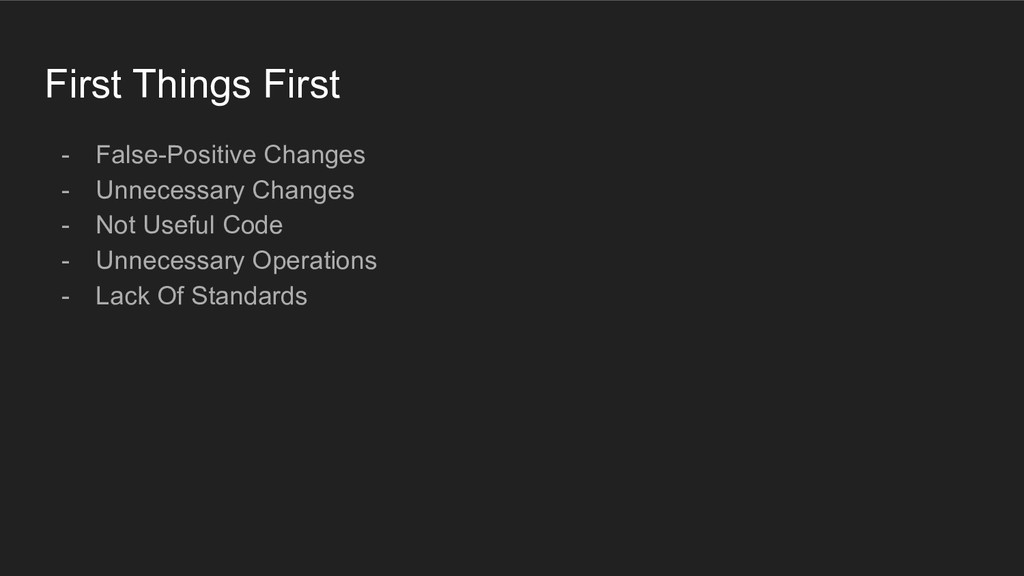The width and height of the screenshot is (1024, 576).
Task: Click the "First Things First" slide title
Action: click(192, 85)
